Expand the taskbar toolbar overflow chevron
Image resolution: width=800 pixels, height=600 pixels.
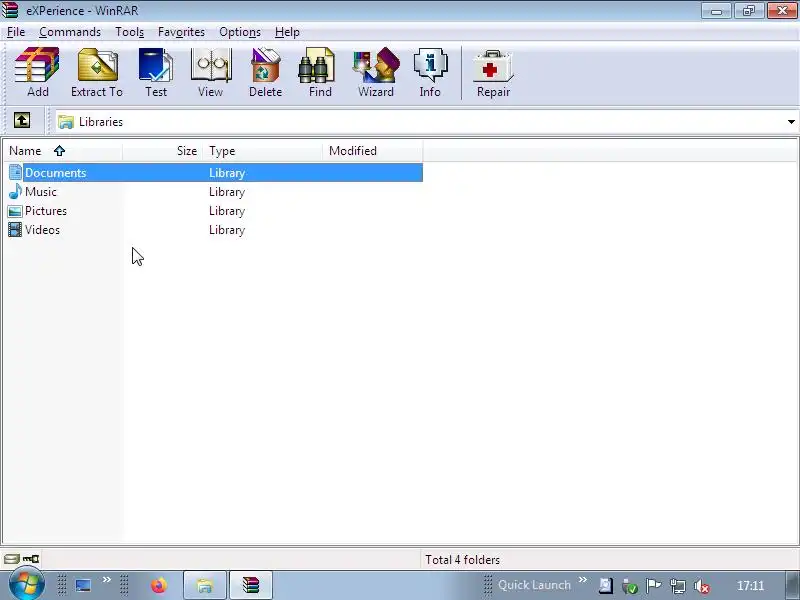[107, 579]
